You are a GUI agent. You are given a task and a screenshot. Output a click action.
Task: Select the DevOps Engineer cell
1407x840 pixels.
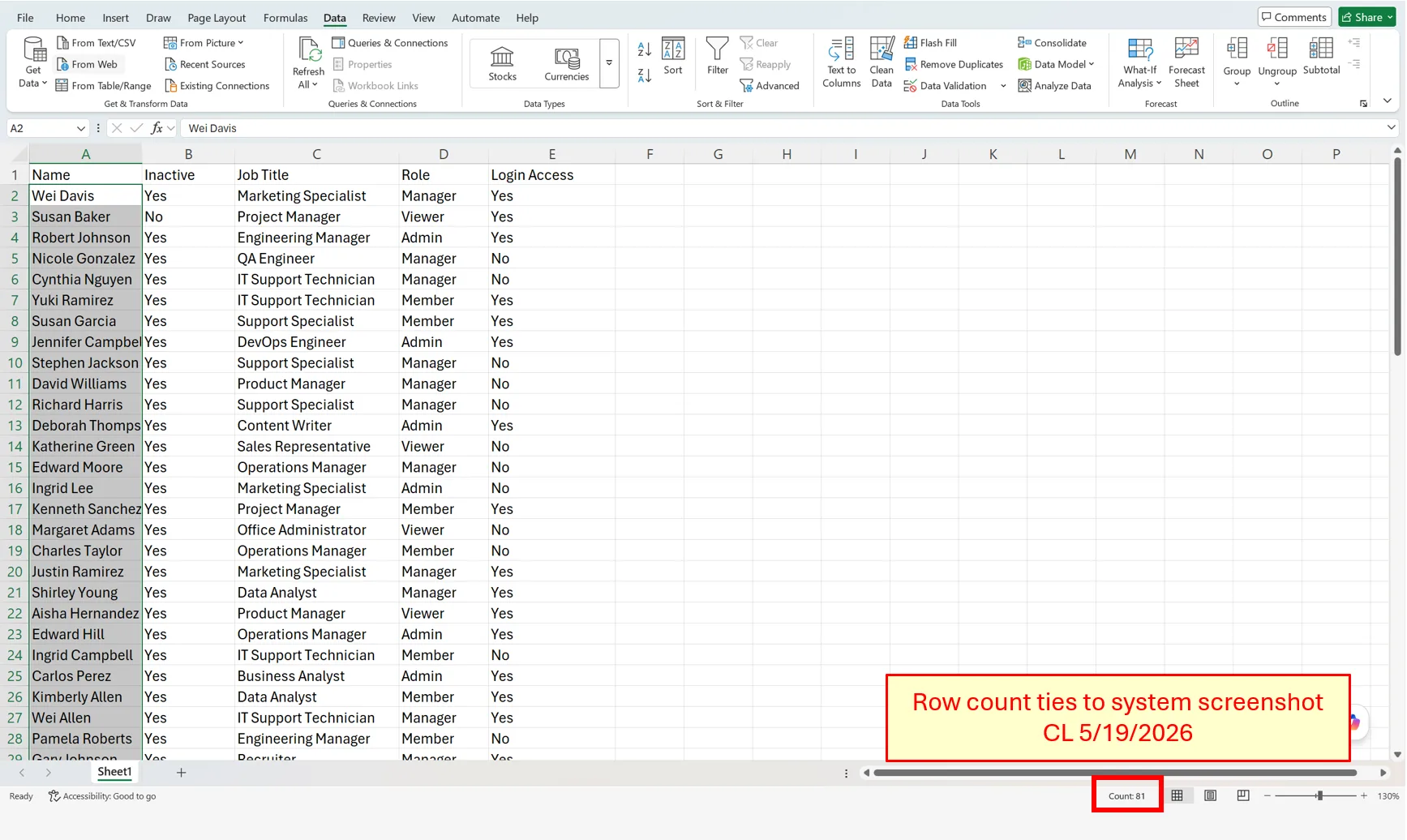[316, 342]
